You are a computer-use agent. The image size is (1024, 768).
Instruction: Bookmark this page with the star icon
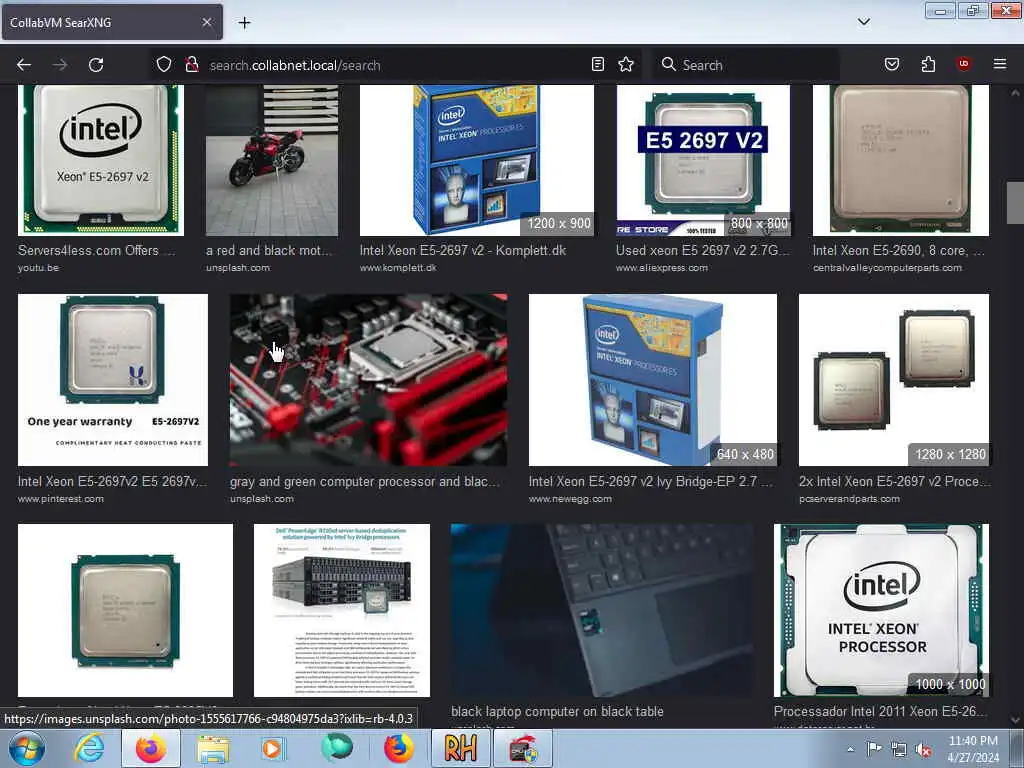626,64
